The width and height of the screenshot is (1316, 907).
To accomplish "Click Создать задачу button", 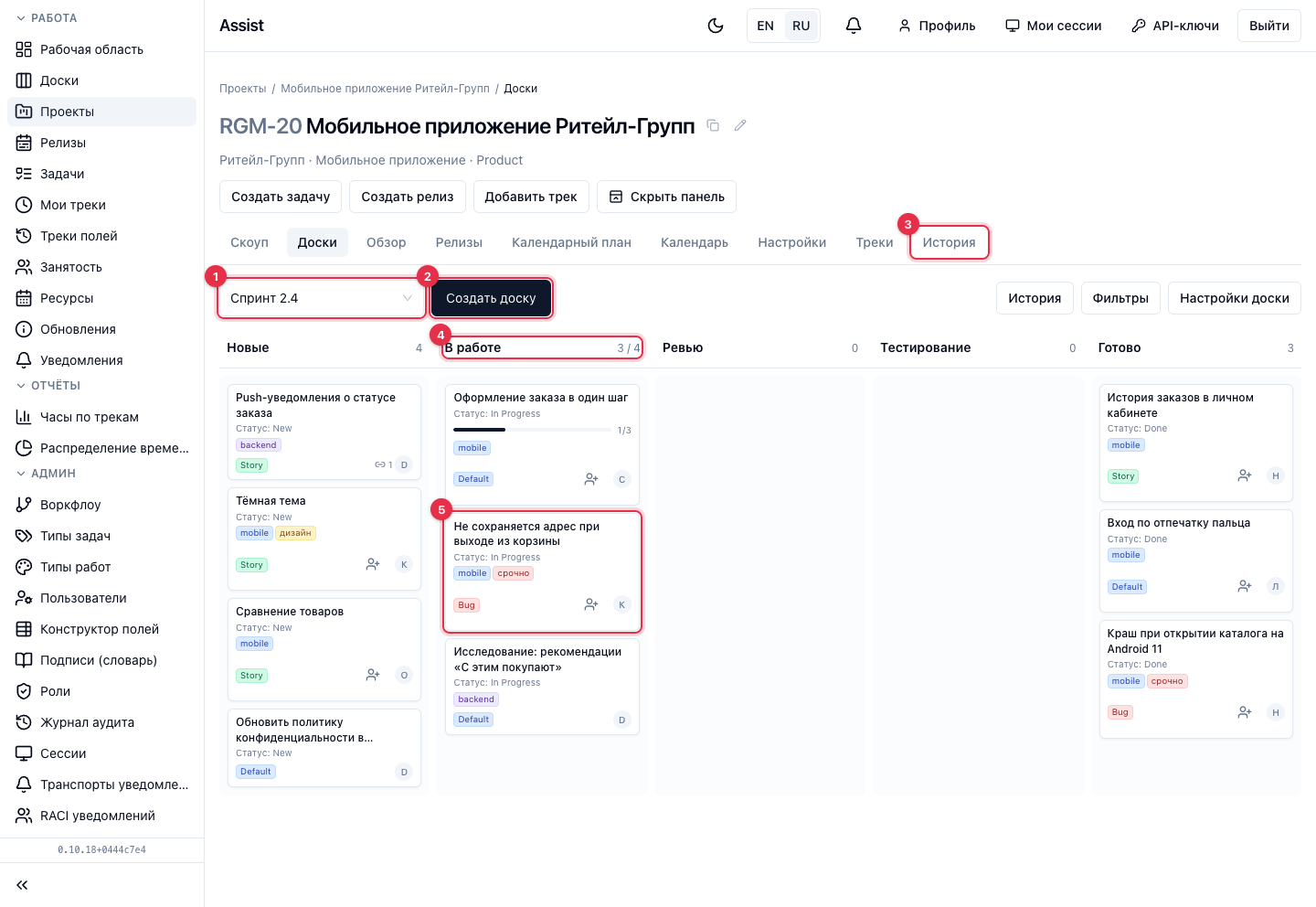I will (281, 197).
